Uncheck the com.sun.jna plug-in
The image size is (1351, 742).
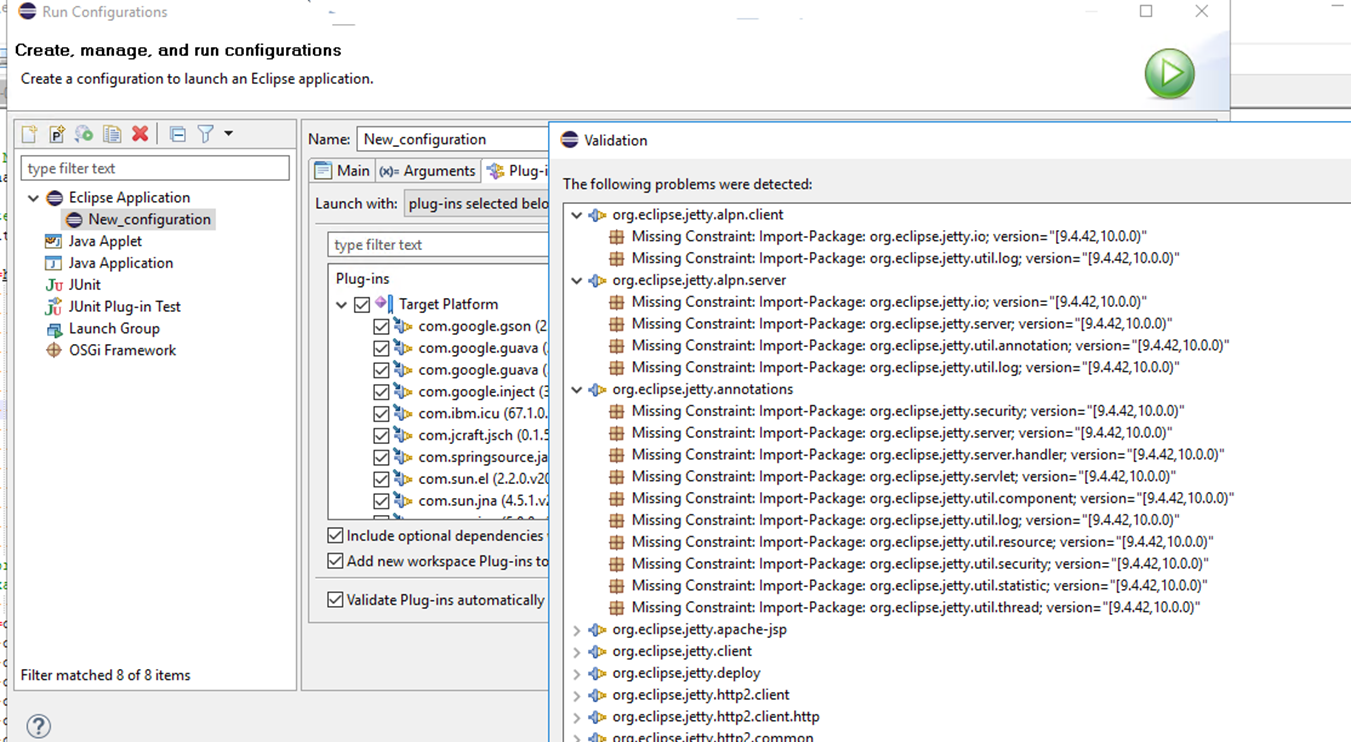coord(381,501)
